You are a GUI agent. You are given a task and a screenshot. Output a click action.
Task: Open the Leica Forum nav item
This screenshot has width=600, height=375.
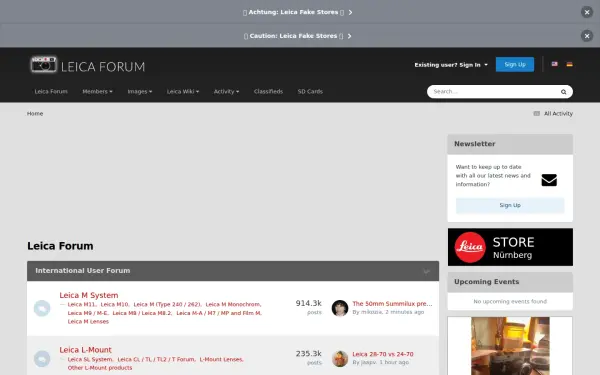click(51, 91)
